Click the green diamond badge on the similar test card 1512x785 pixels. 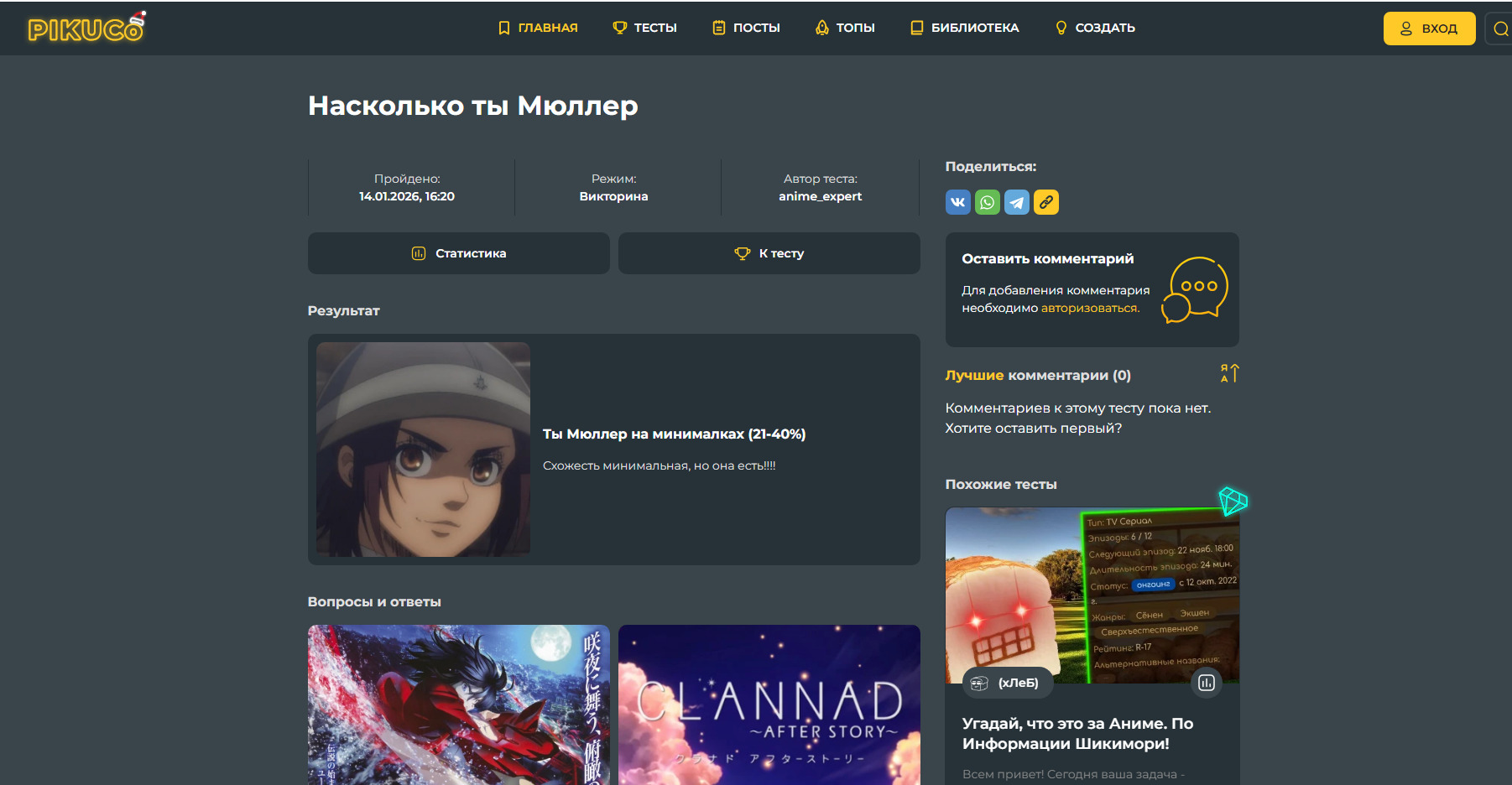tap(1233, 502)
